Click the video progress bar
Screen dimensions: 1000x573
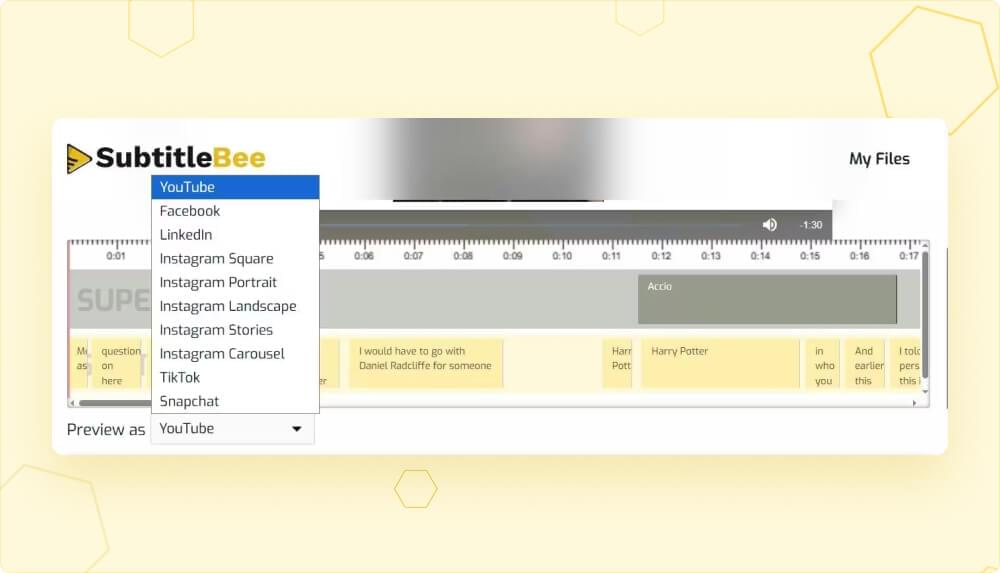540,225
